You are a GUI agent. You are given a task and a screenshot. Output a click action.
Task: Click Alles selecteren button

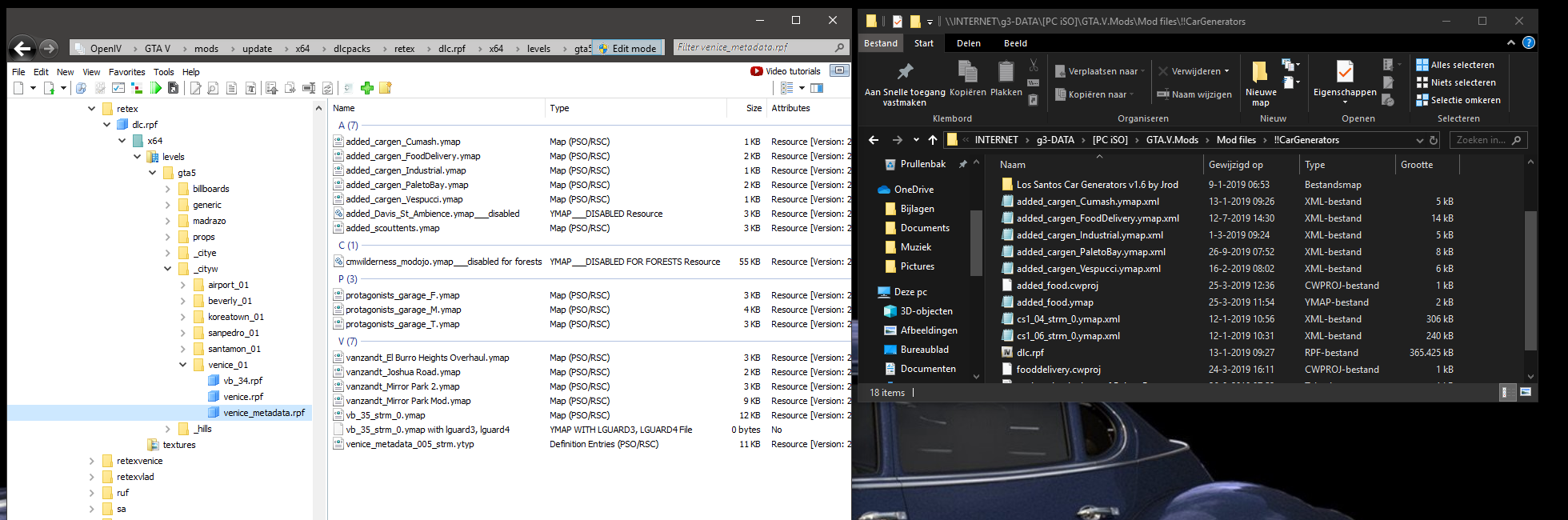tap(1455, 65)
